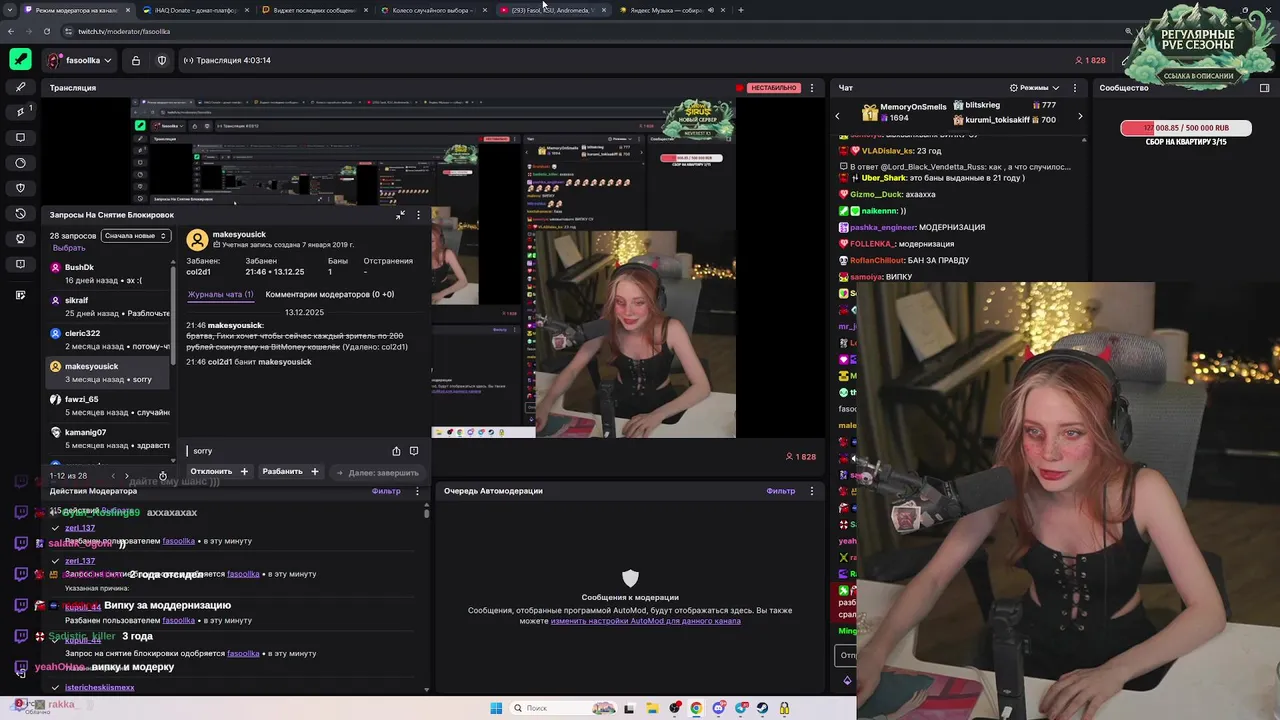Open Chrome from the Windows taskbar
The width and height of the screenshot is (1280, 720).
point(696,708)
